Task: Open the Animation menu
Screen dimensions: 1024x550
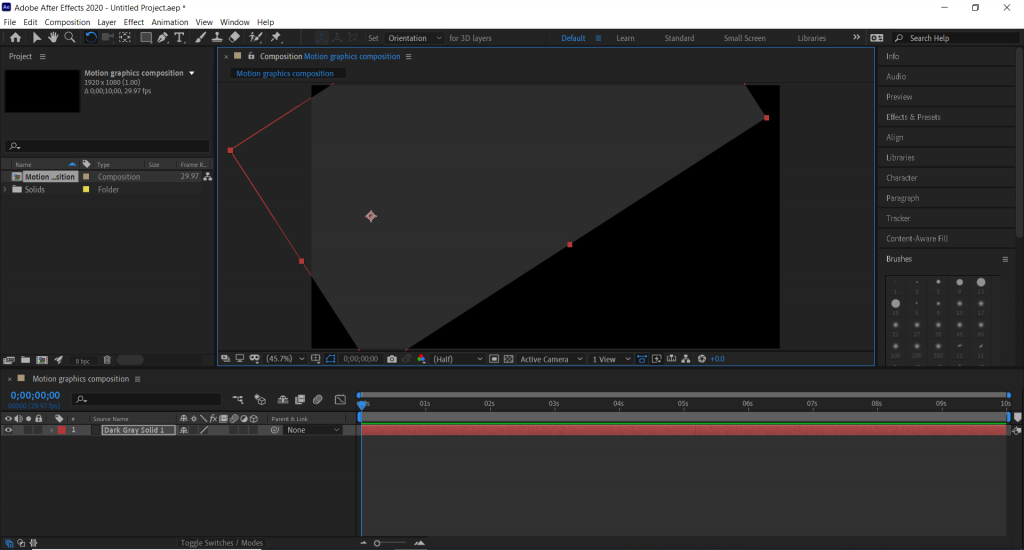Action: tap(169, 22)
